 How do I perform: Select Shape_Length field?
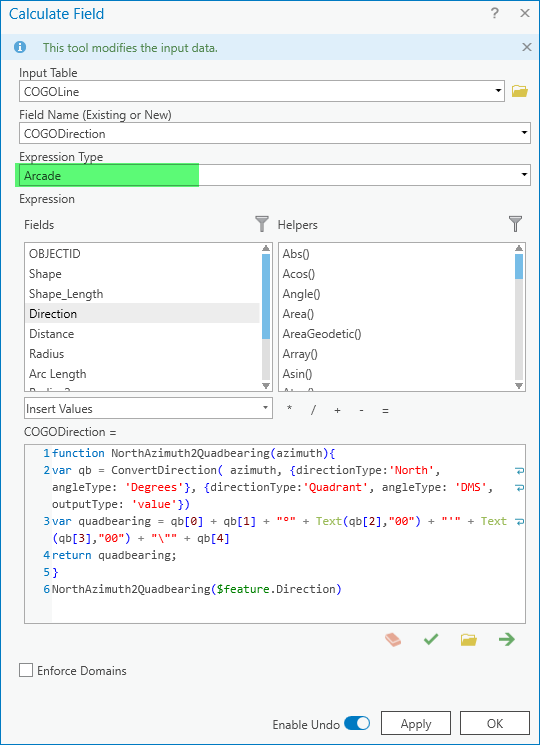(142, 294)
